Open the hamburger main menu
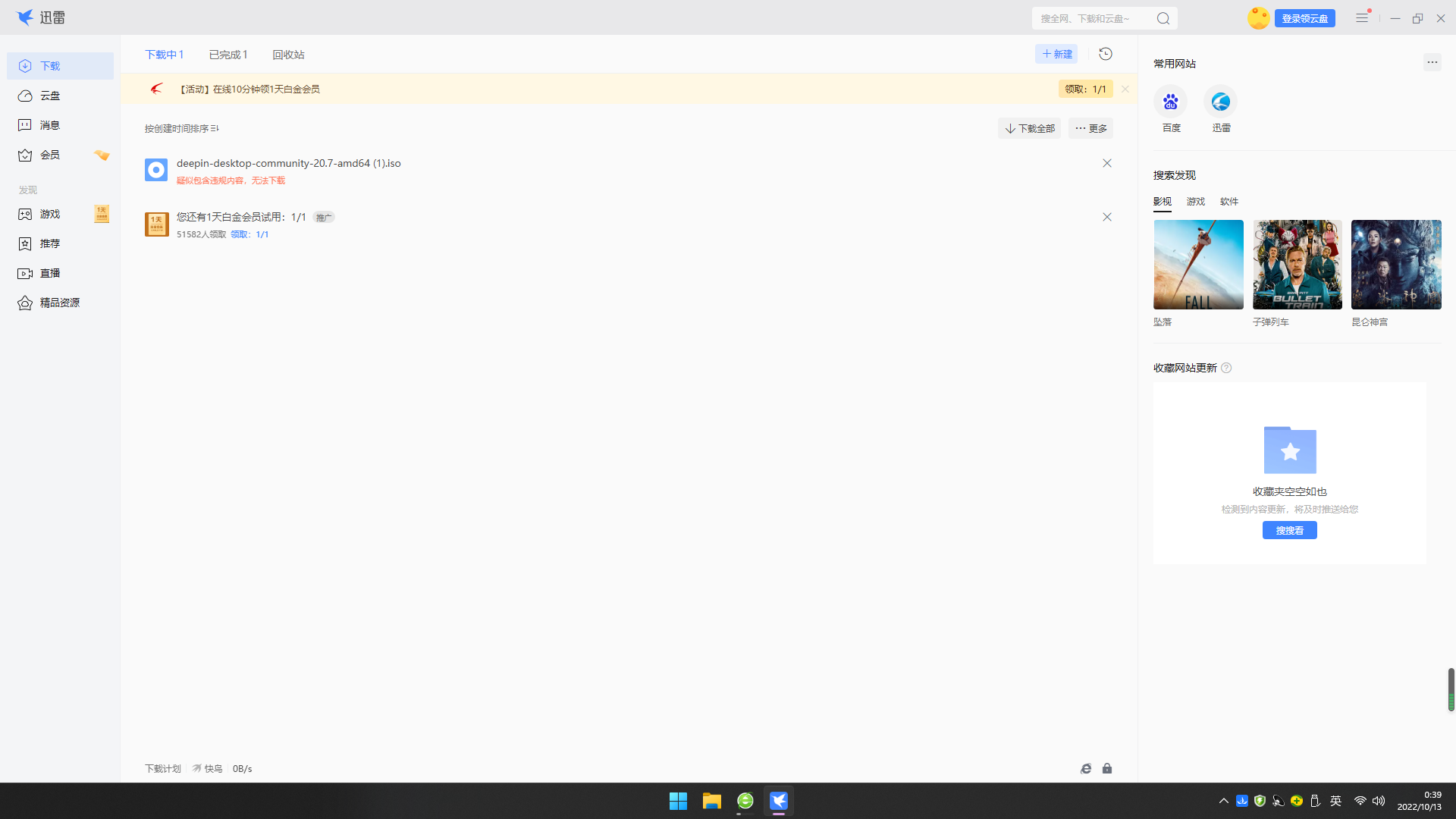Viewport: 1456px width, 819px height. pyautogui.click(x=1362, y=17)
